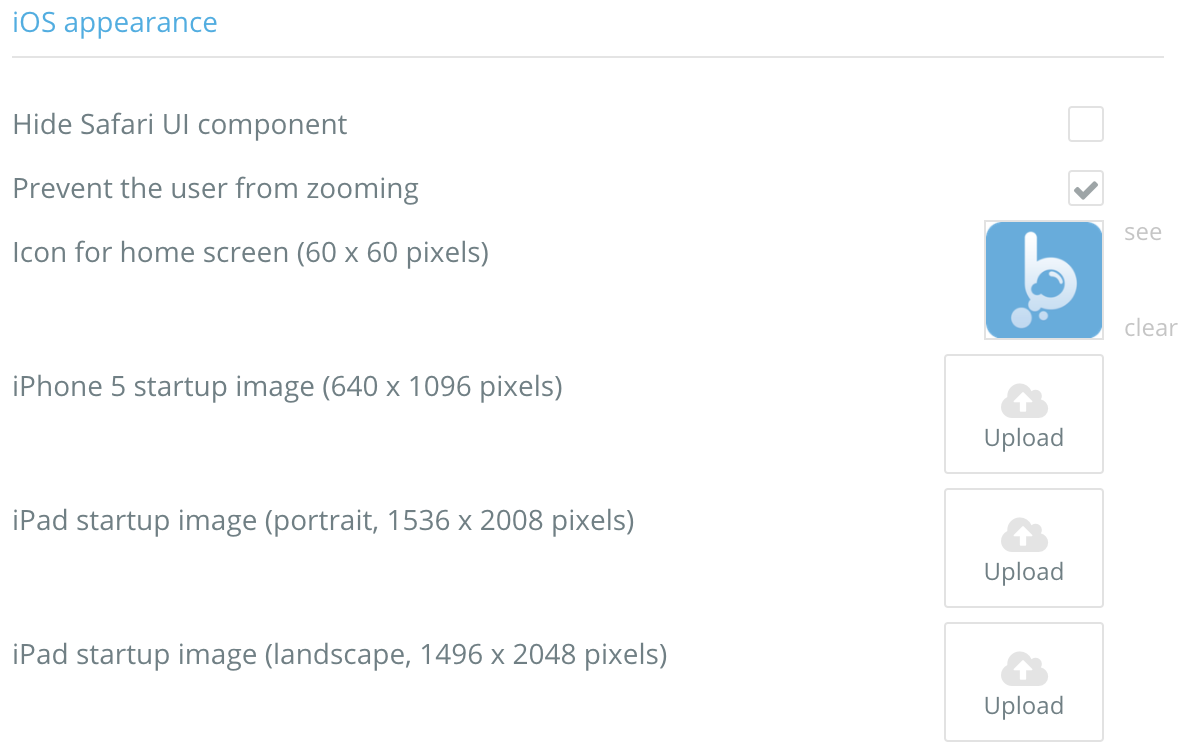Open the upload box beside iPad landscape image
1194x754 pixels.
(x=1024, y=682)
